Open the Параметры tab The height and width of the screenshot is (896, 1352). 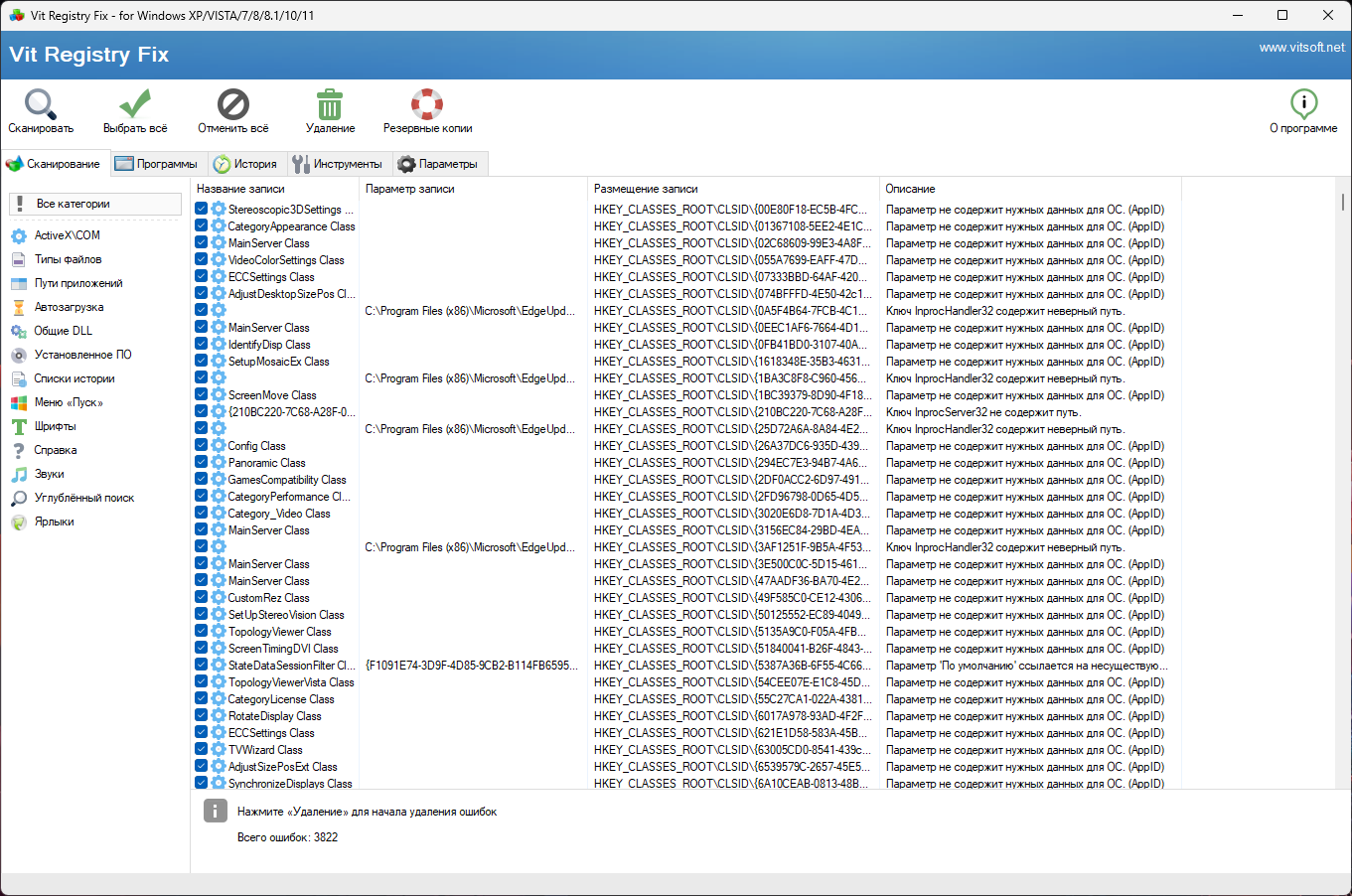point(438,164)
